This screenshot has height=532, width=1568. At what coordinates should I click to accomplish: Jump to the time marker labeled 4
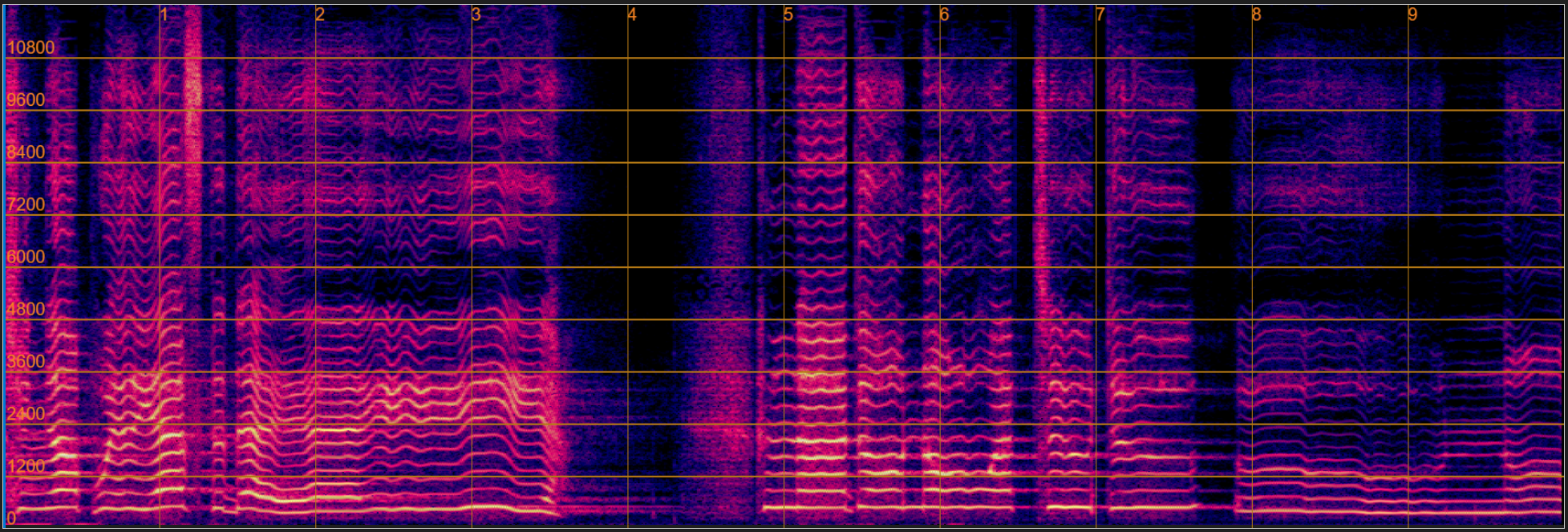point(632,15)
